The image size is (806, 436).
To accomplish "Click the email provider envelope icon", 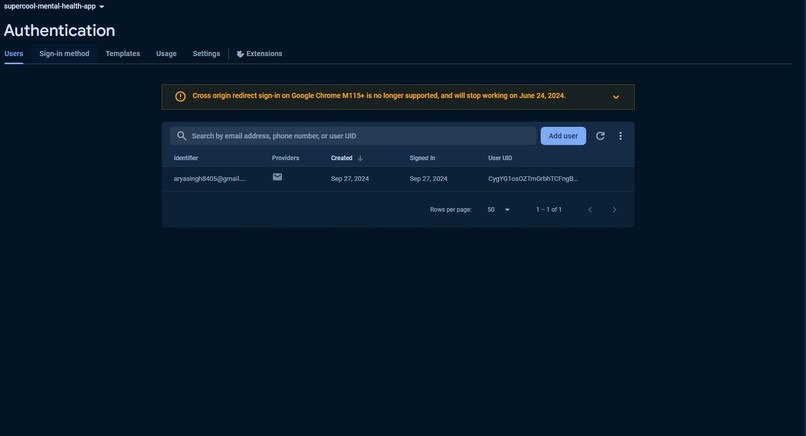I will click(277, 177).
